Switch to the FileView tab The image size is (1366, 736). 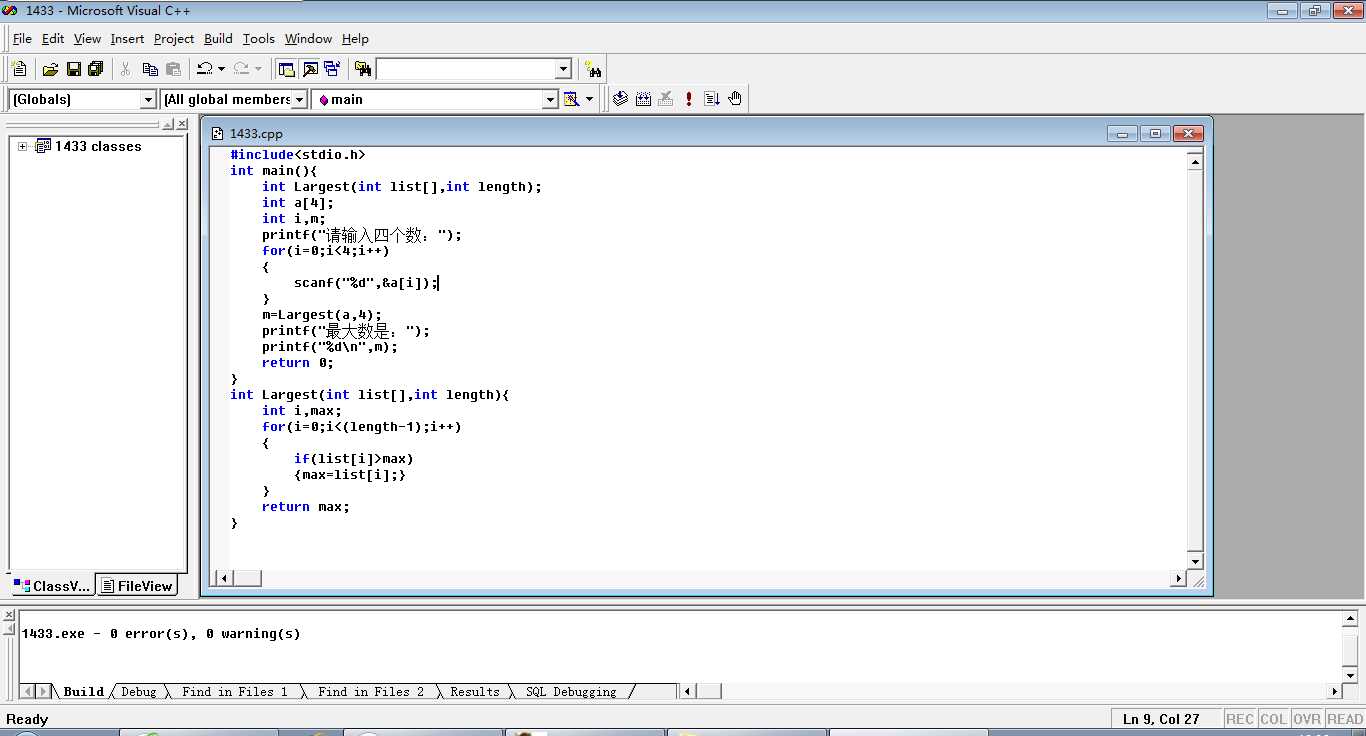136,586
